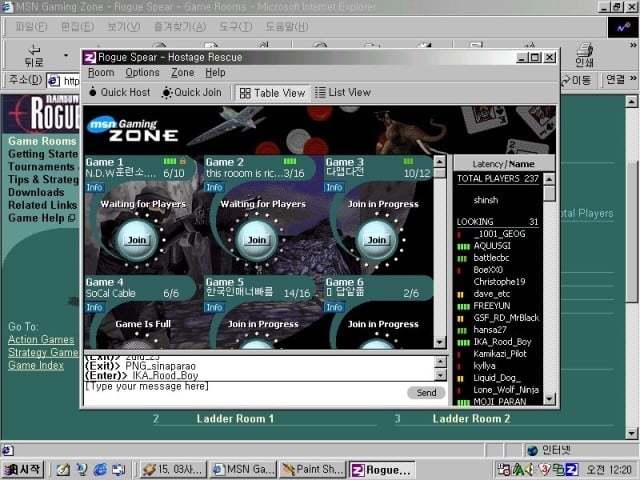The width and height of the screenshot is (640, 480).
Task: Click the Internet Explorer Print icon
Action: (584, 55)
